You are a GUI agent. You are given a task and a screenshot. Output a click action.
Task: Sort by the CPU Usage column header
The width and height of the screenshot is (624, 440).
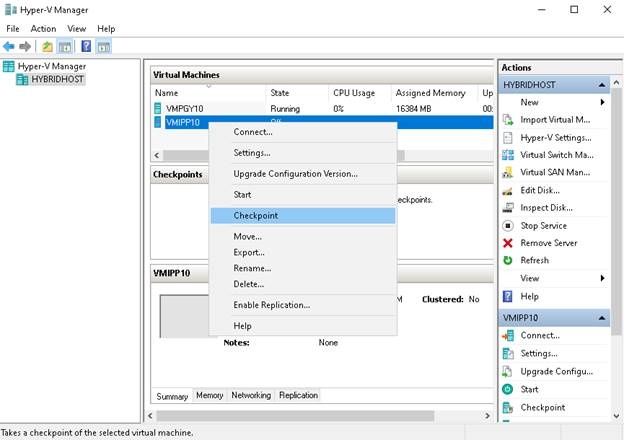pyautogui.click(x=360, y=93)
